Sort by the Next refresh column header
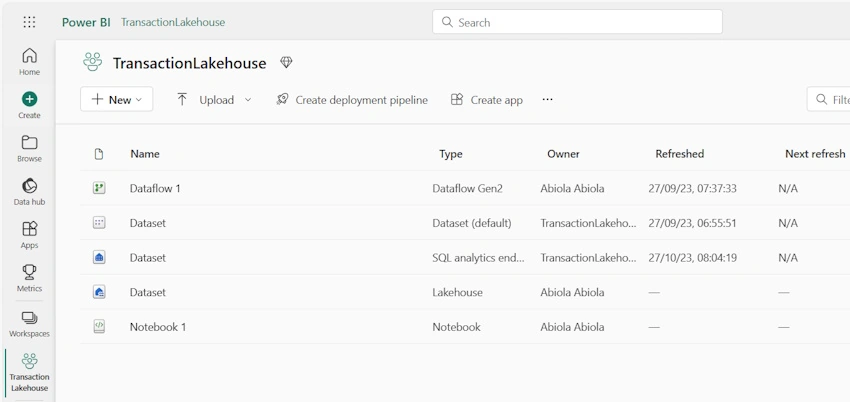Viewport: 850px width, 402px height. pos(815,154)
